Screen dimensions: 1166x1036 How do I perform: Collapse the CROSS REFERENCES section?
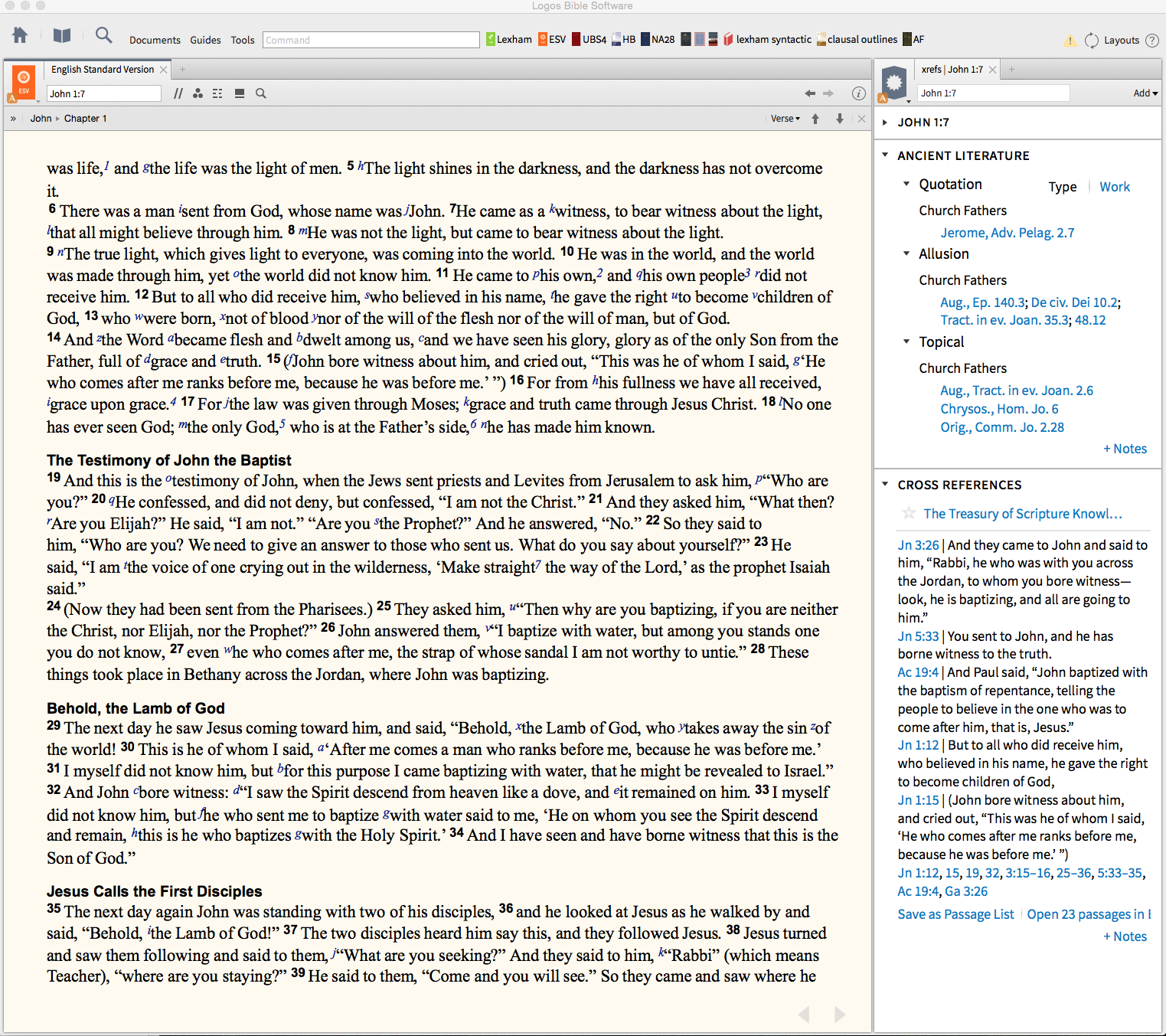(885, 484)
